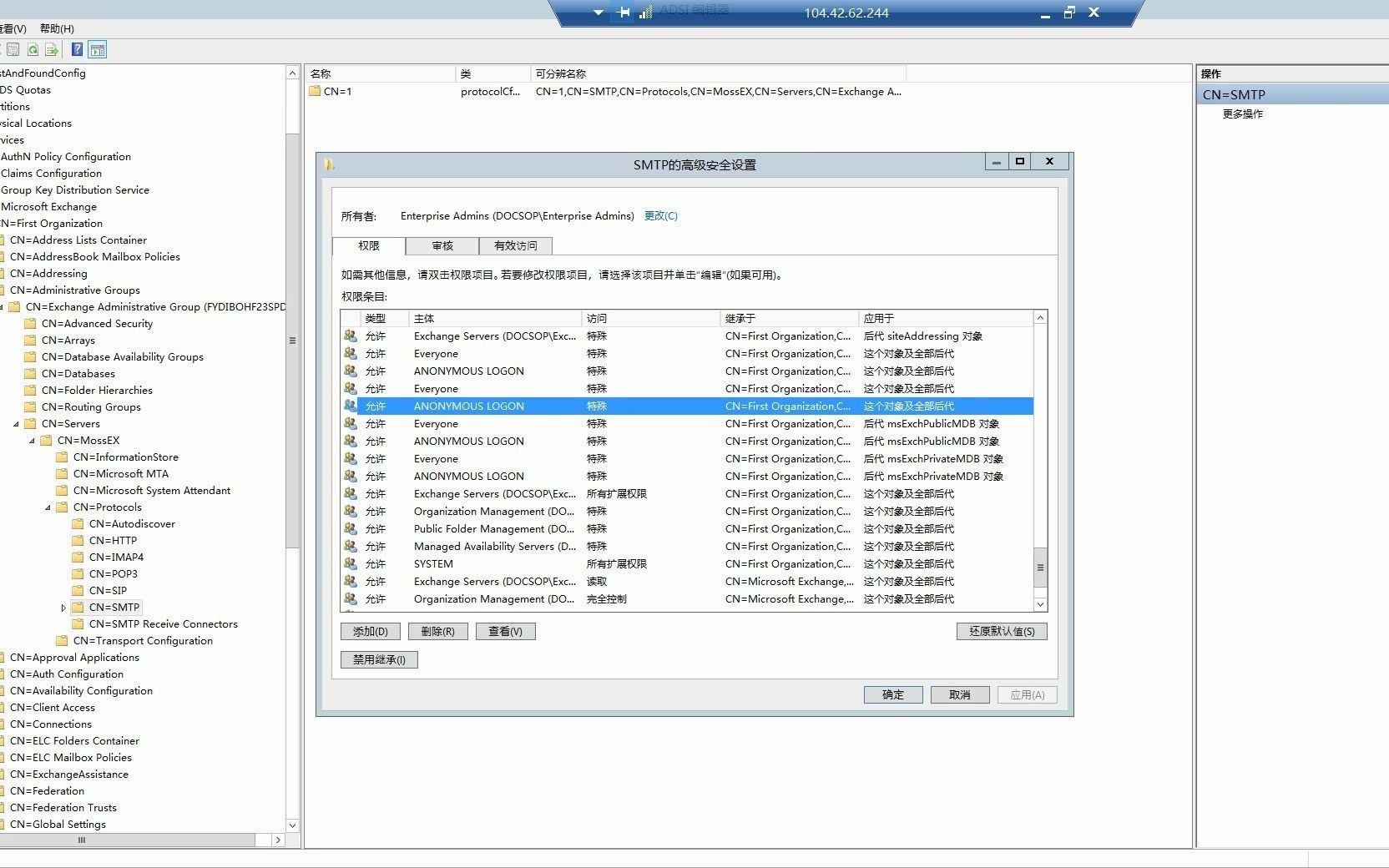Click the 名称 column header in list pane
The height and width of the screenshot is (868, 1389).
[x=381, y=73]
